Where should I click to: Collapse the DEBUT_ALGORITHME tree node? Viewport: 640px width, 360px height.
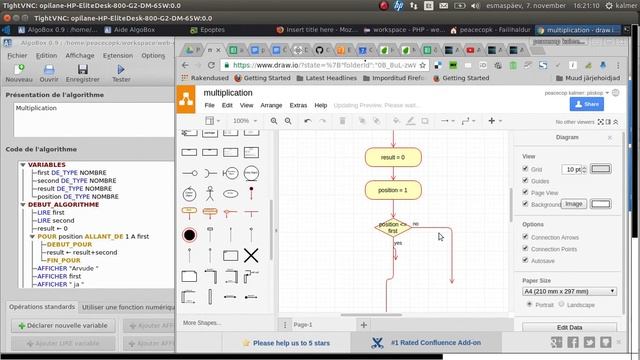23,204
